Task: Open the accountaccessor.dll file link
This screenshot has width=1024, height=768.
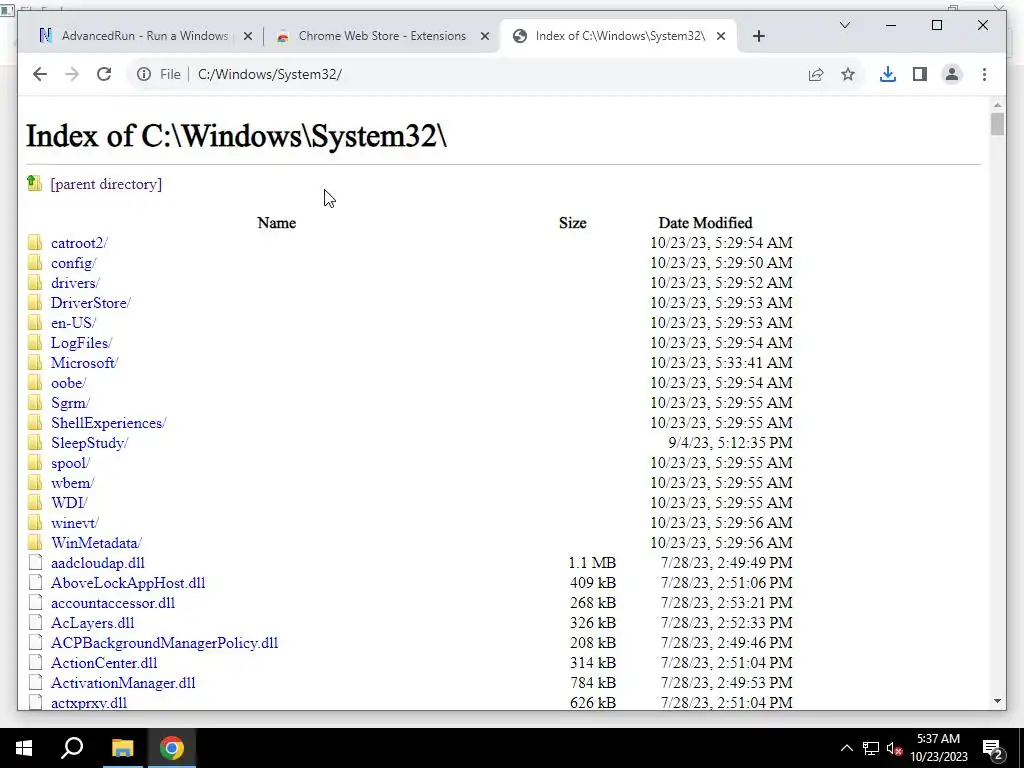Action: point(113,603)
